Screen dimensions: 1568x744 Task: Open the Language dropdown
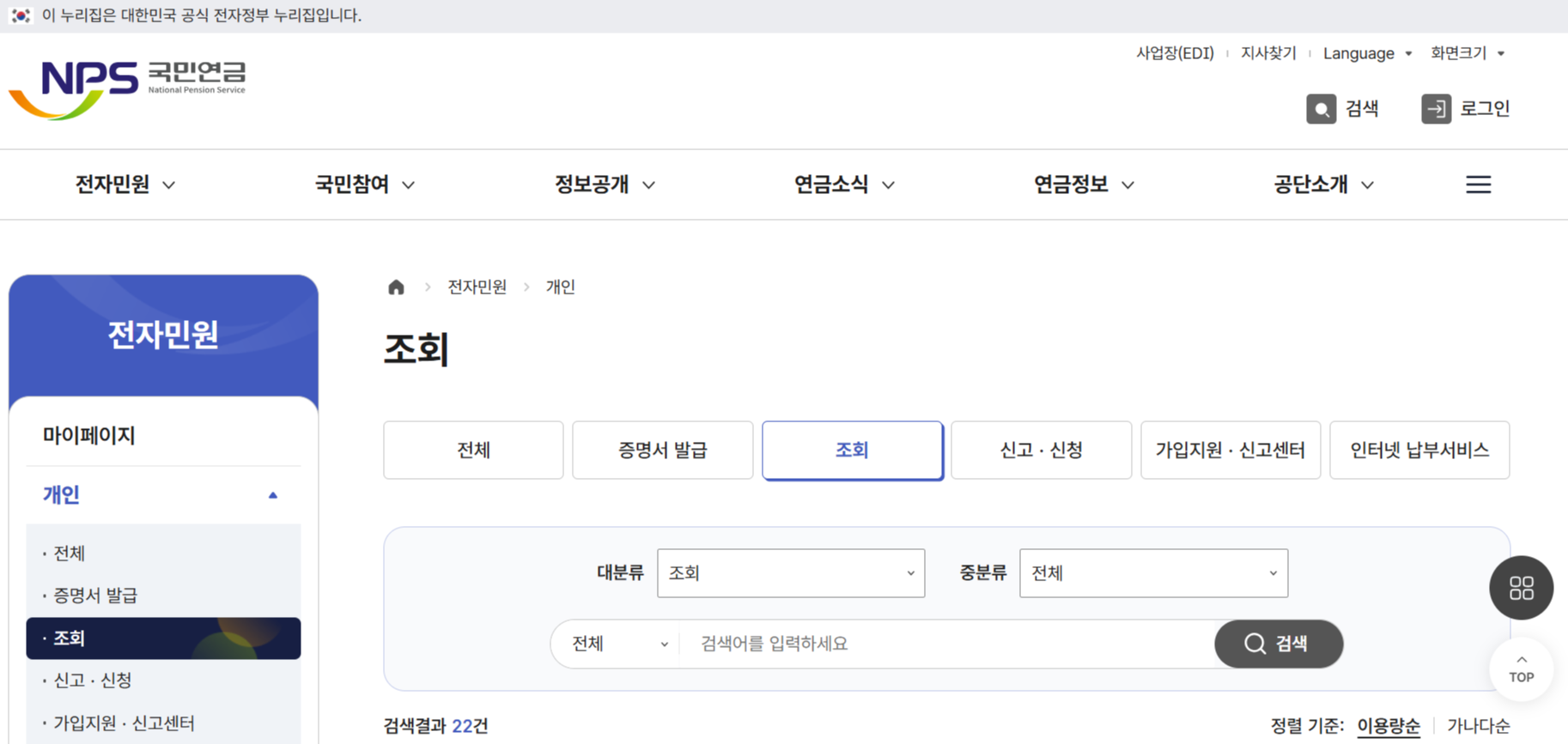click(1367, 53)
